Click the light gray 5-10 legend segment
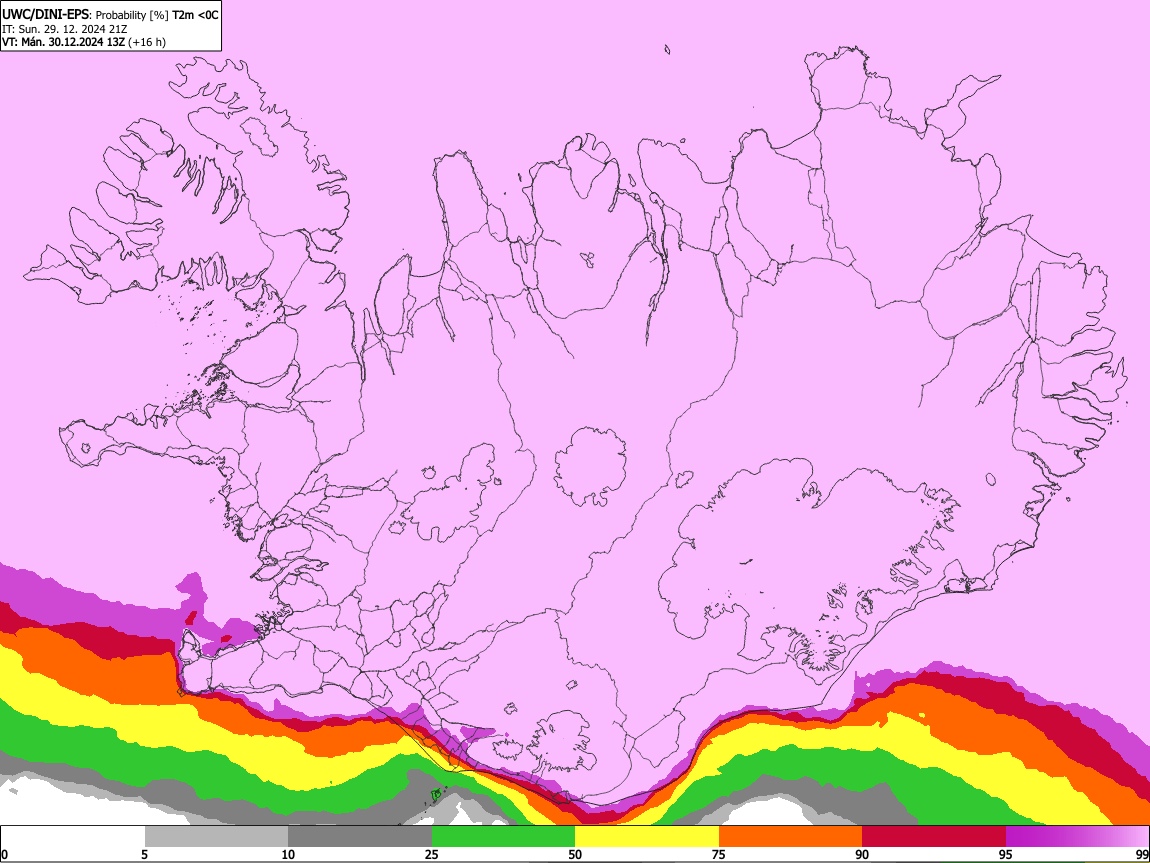 [216, 837]
